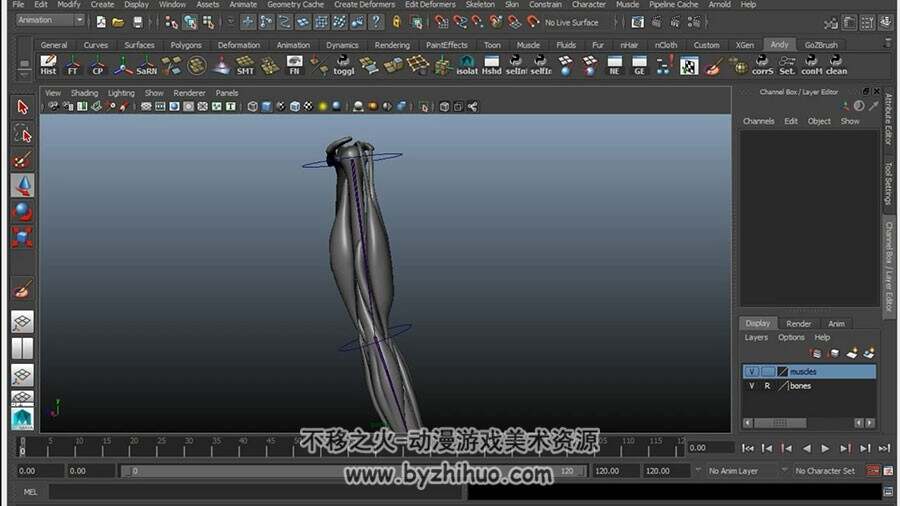The image size is (900, 506).
Task: Click the Hist shelf button
Action: click(48, 65)
